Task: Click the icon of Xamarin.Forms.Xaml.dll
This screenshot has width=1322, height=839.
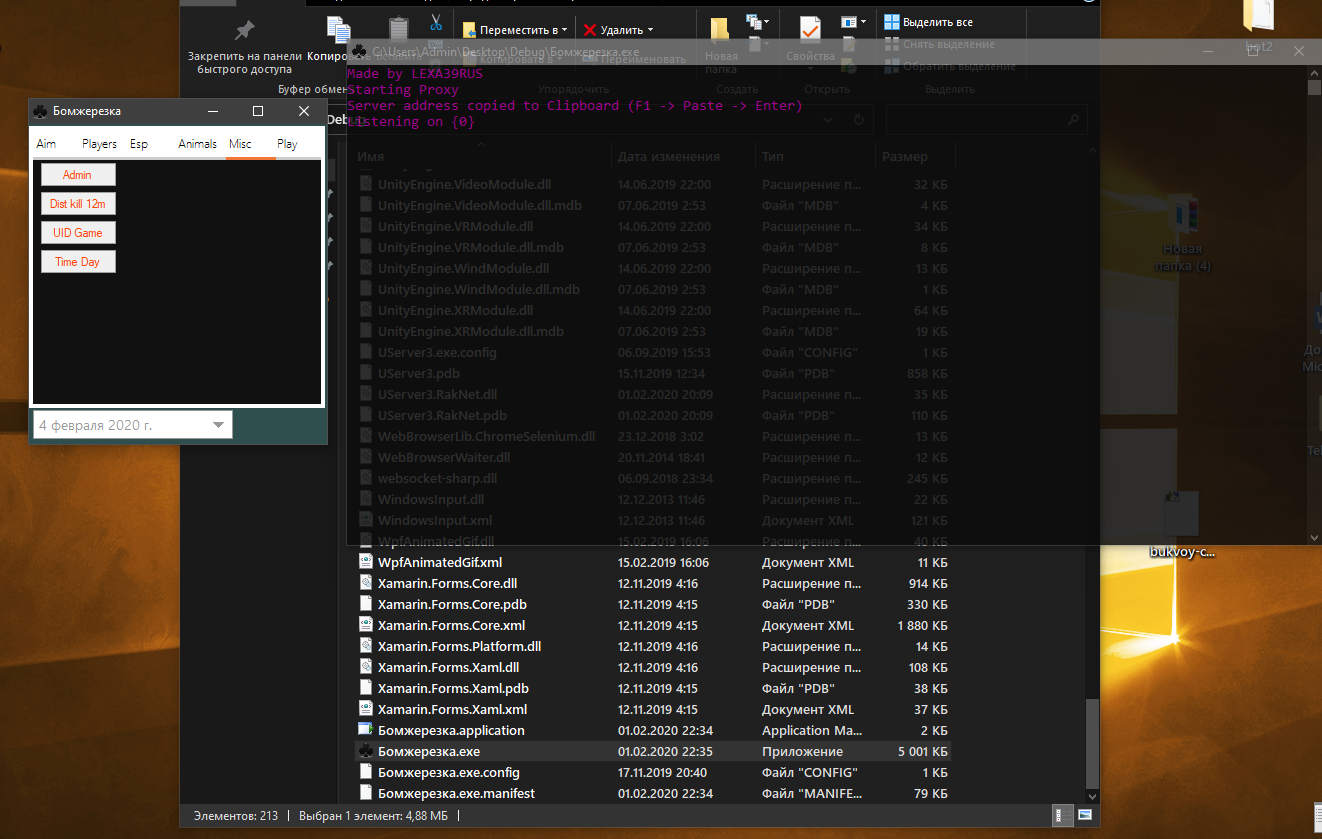Action: [366, 667]
